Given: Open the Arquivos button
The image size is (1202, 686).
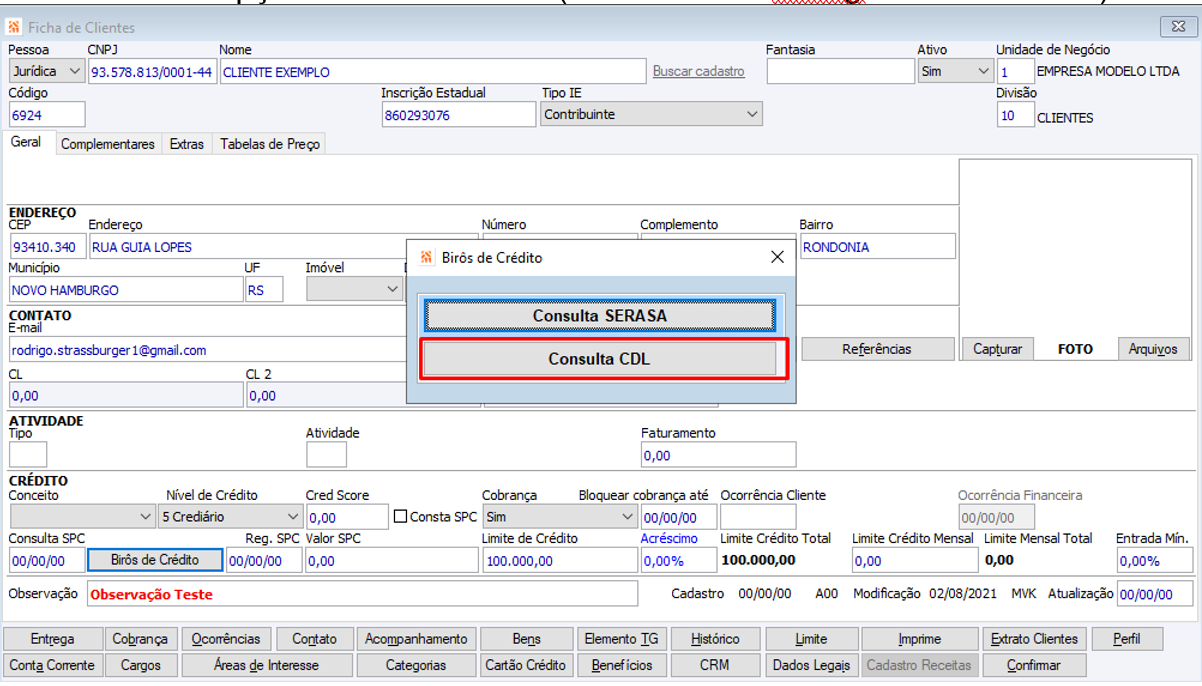Looking at the screenshot, I should click(1154, 349).
